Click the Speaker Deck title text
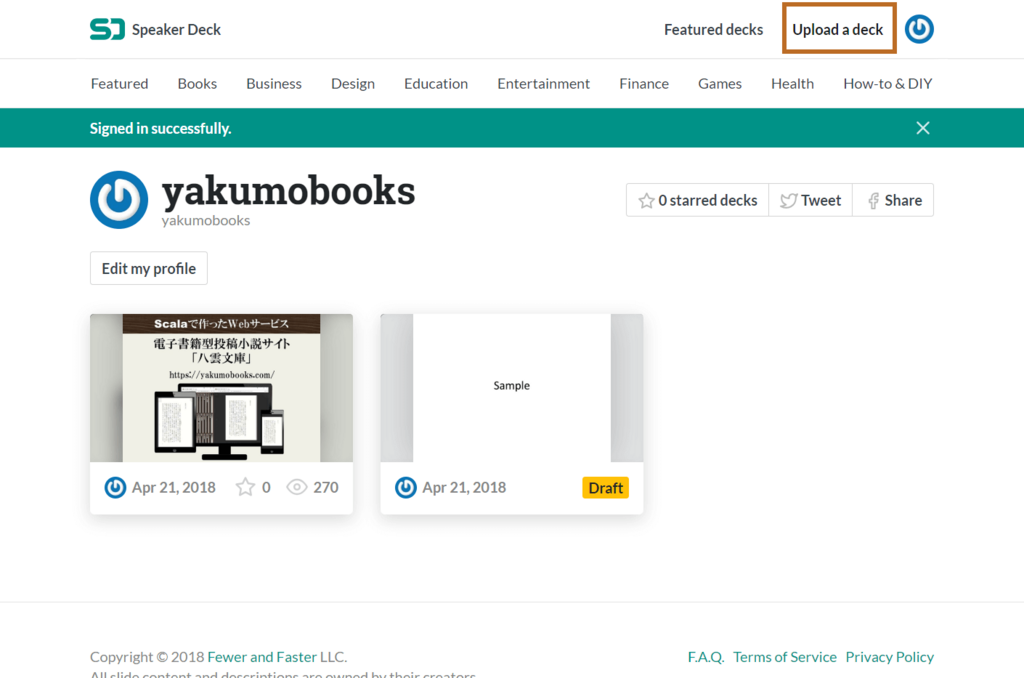This screenshot has height=678, width=1024. point(176,29)
